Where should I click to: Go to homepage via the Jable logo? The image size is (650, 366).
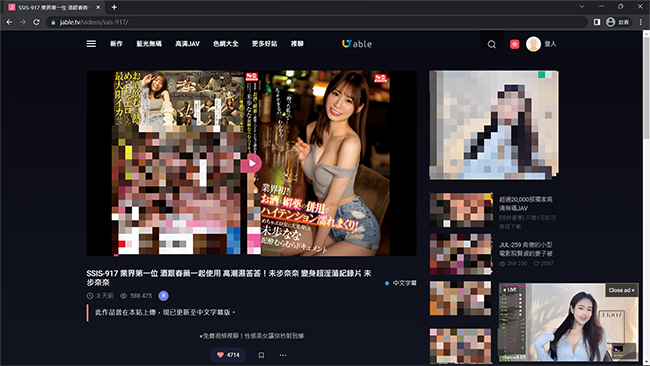(357, 44)
